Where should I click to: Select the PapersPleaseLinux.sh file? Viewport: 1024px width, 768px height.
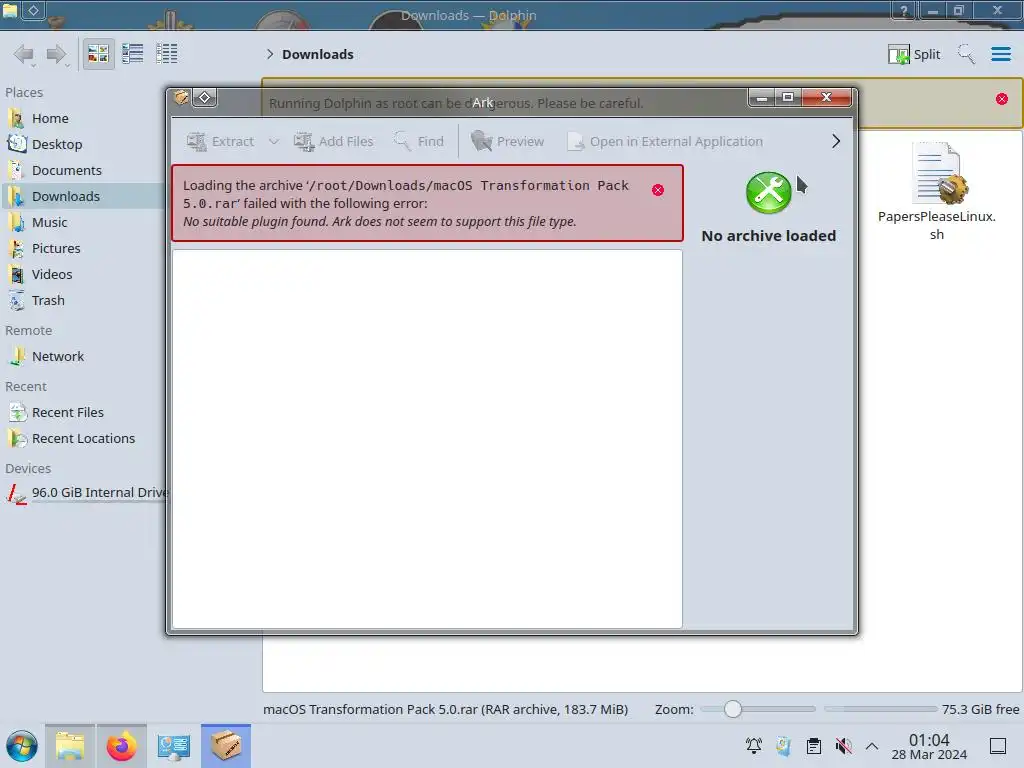[936, 191]
